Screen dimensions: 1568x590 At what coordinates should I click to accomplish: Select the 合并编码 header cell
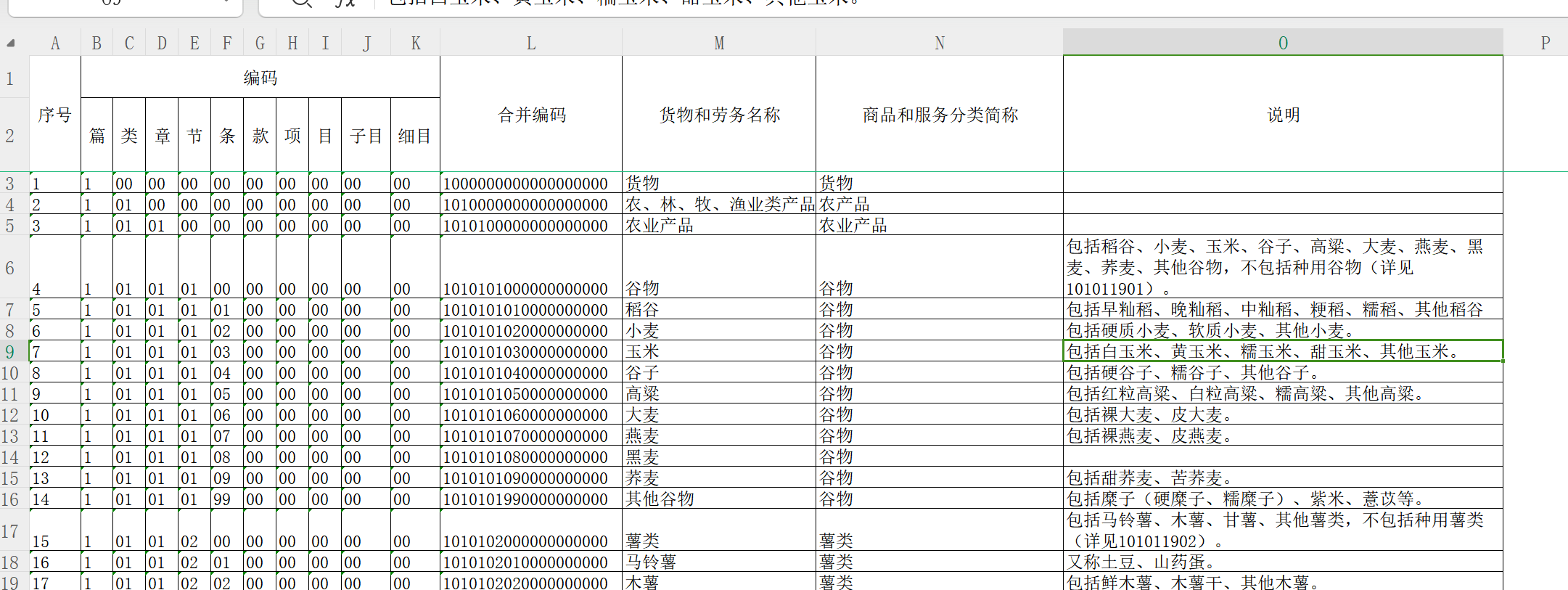[530, 115]
